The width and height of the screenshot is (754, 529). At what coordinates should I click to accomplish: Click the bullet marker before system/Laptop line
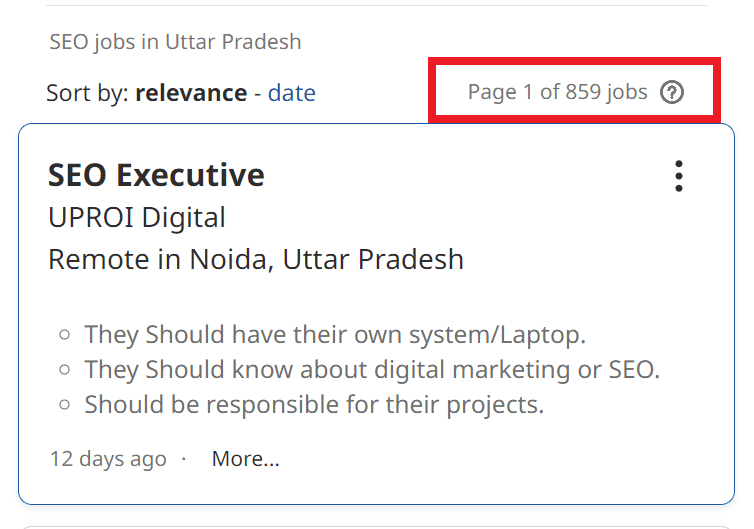tap(65, 335)
